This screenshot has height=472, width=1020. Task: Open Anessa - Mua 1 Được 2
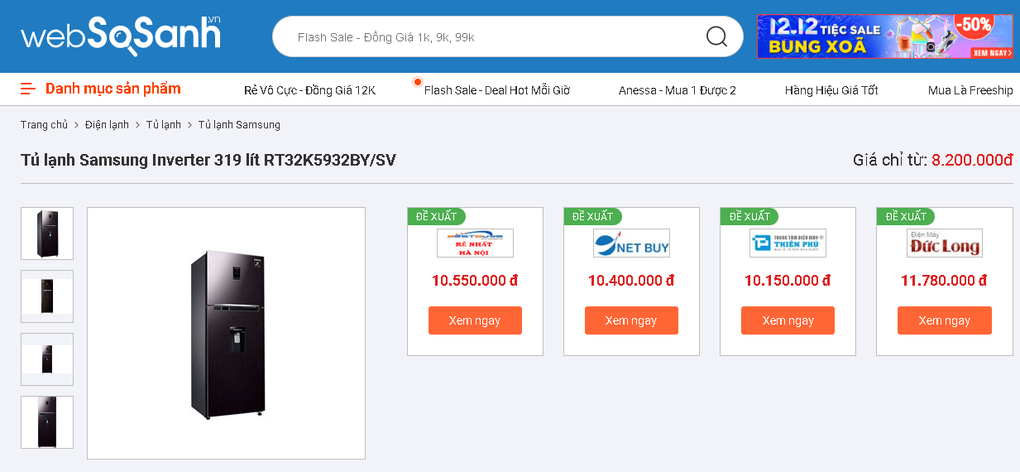coord(677,90)
